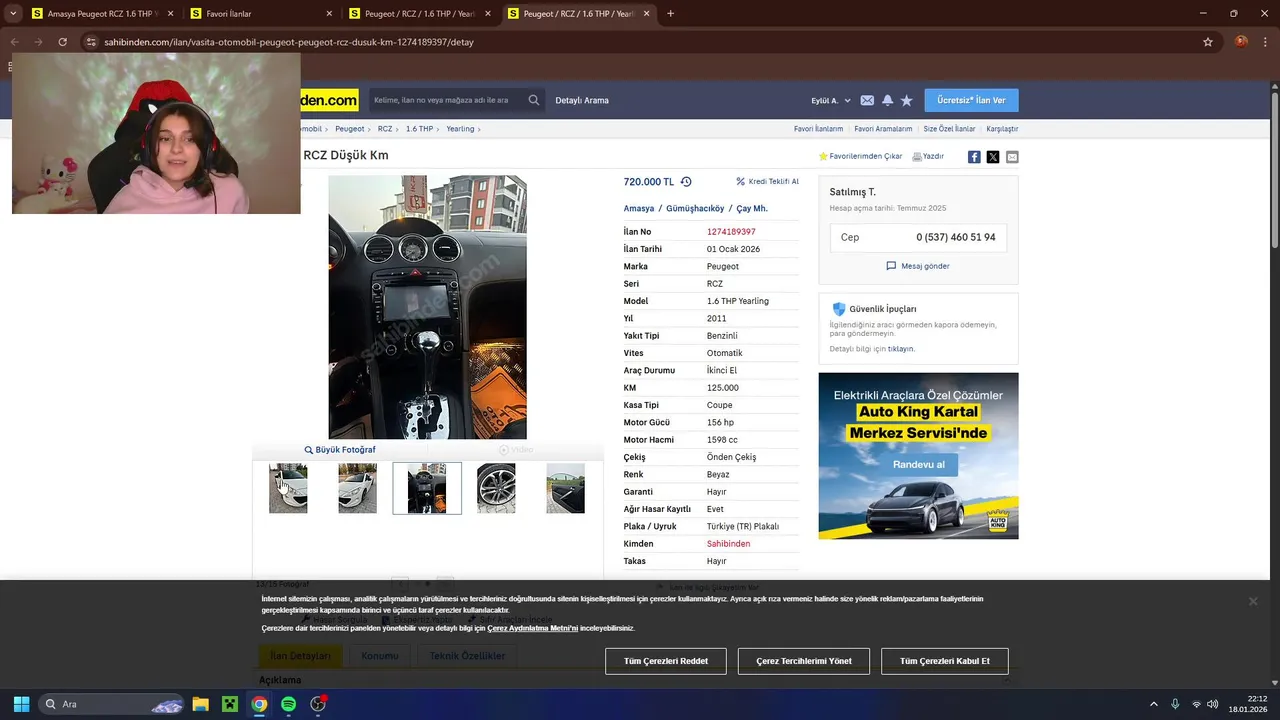The image size is (1280, 720).
Task: Switch to Chrome in the taskbar
Action: point(259,704)
